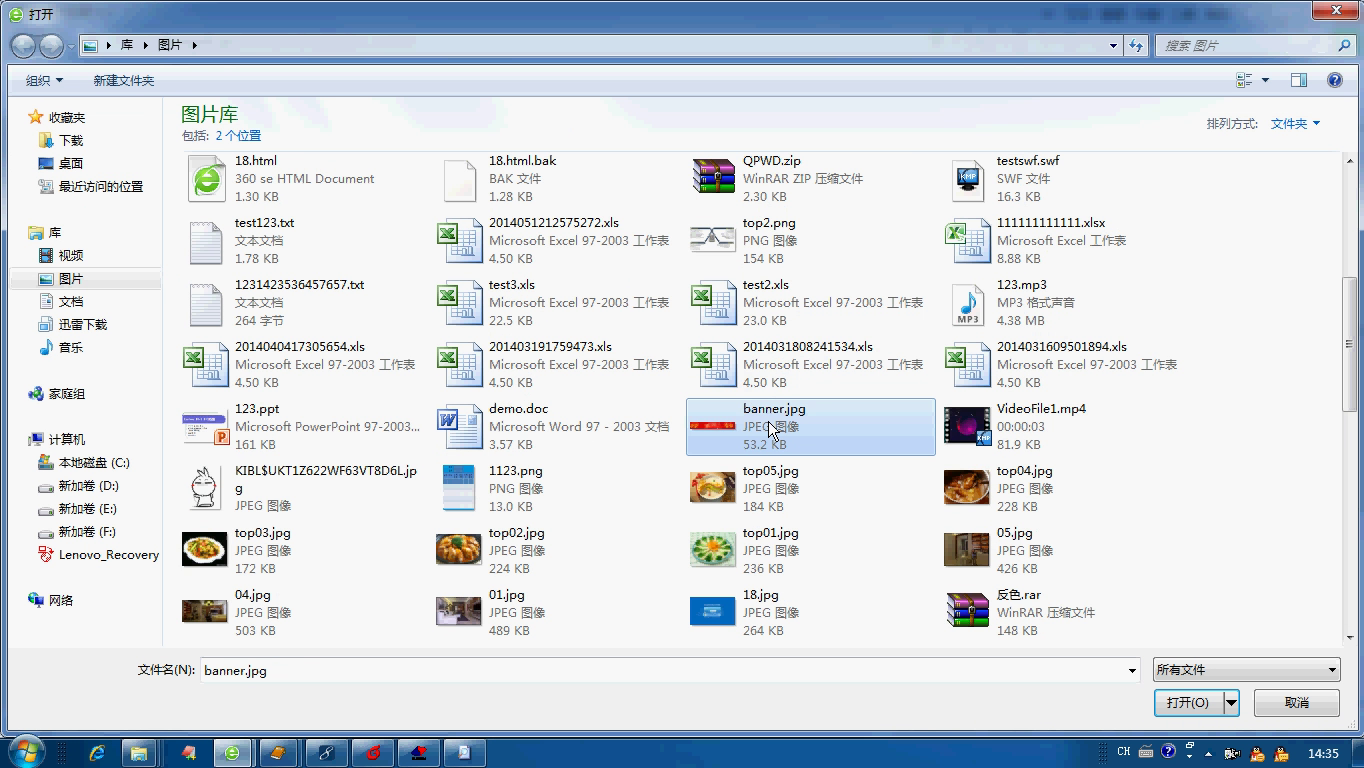
Task: Click the forward navigation arrow
Action: 50,45
